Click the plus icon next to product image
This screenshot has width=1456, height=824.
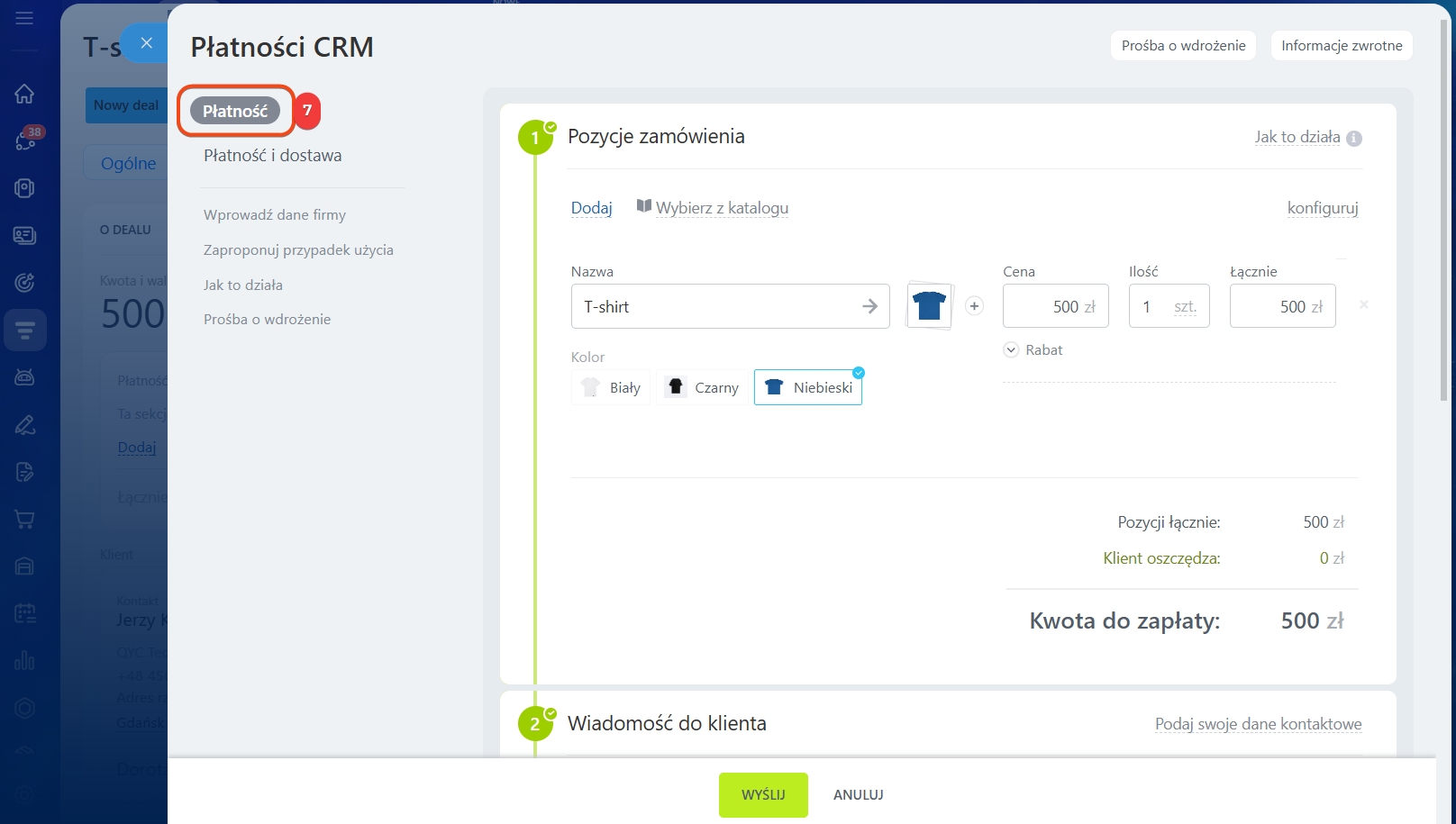(974, 306)
